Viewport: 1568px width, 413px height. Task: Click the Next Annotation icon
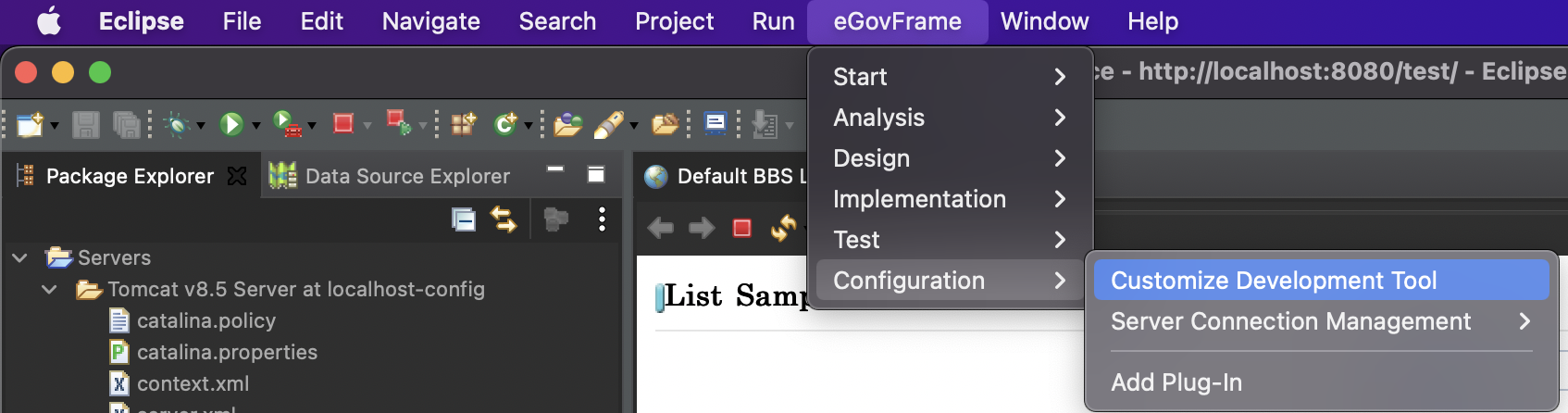[765, 124]
